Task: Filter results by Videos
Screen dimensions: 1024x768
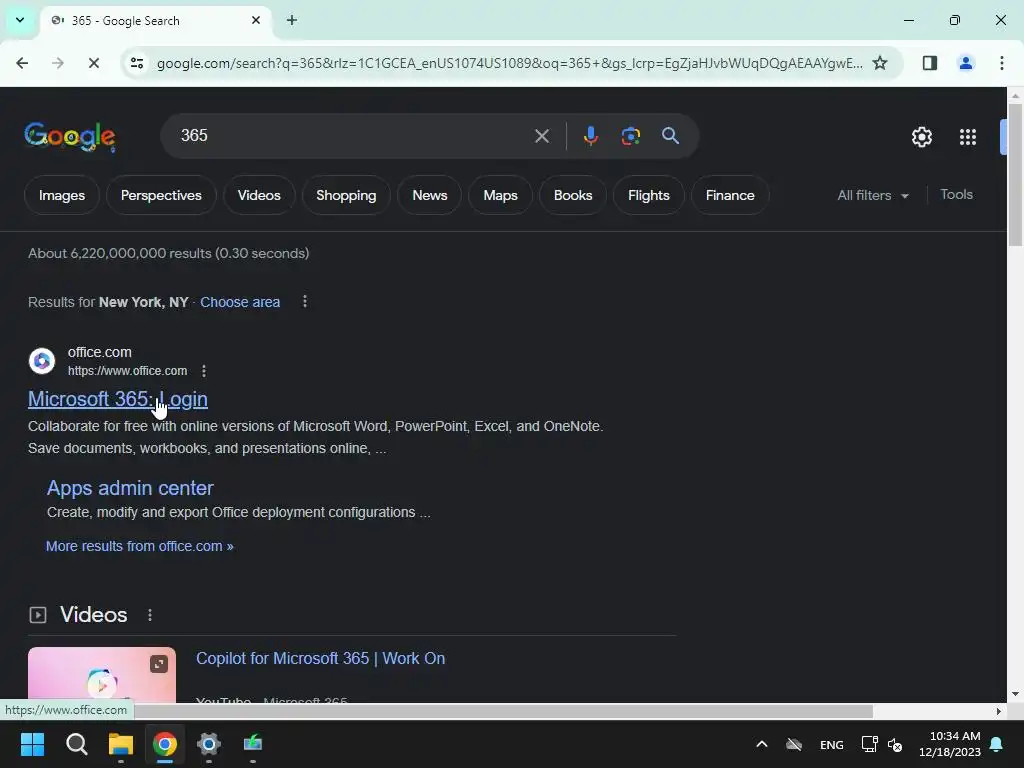Action: pos(259,195)
